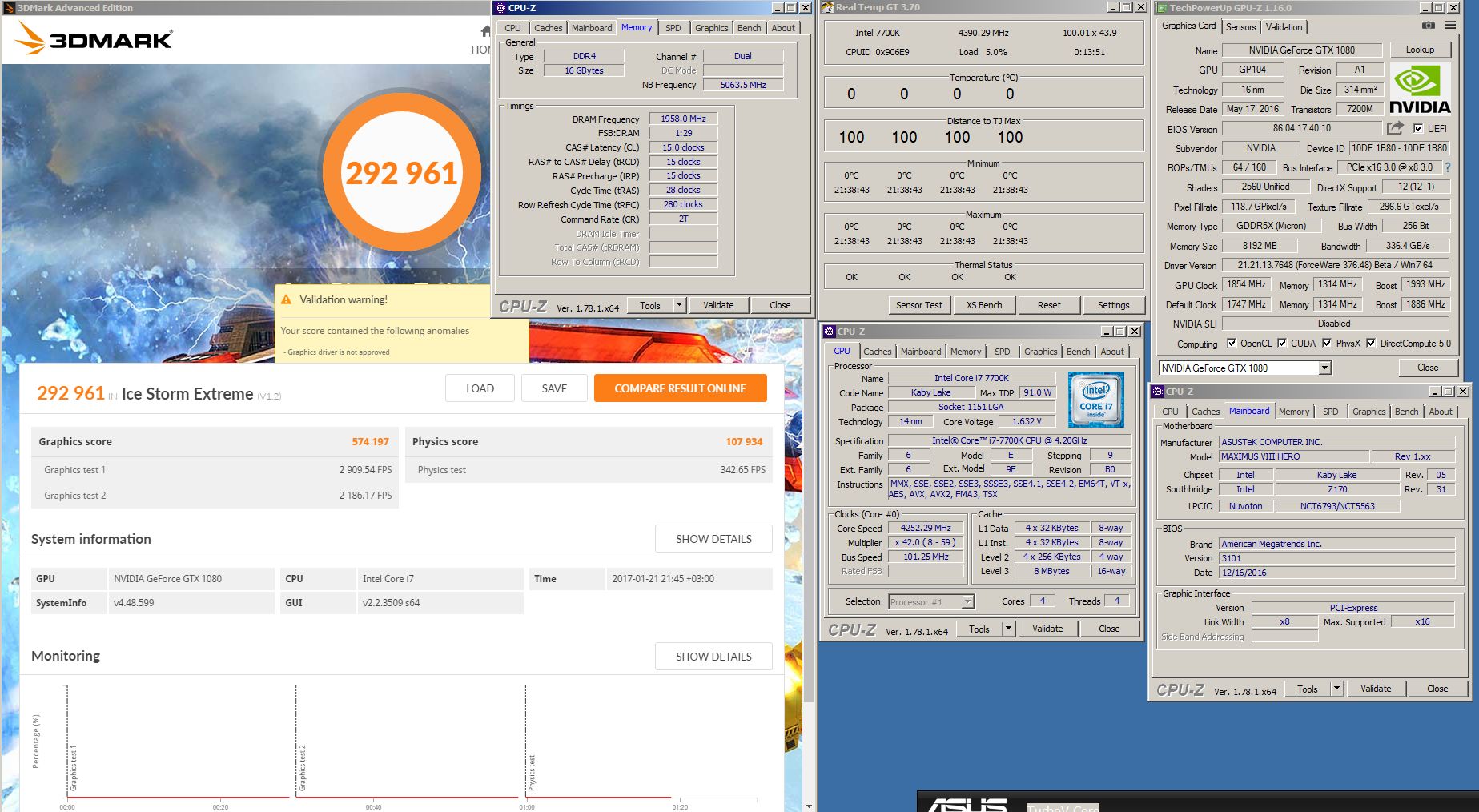This screenshot has width=1479, height=812.
Task: Show details for System information
Action: coord(713,539)
